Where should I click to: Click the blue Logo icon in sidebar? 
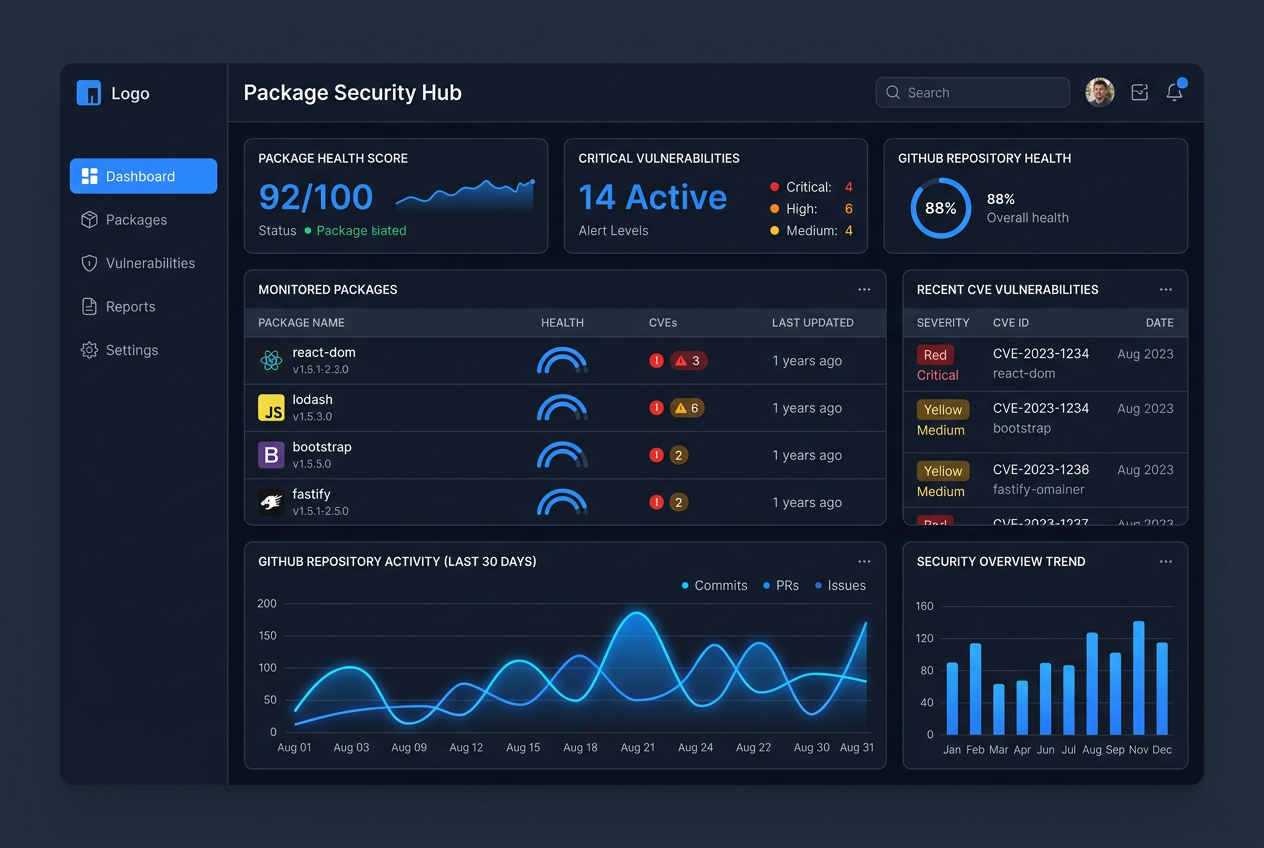coord(89,93)
